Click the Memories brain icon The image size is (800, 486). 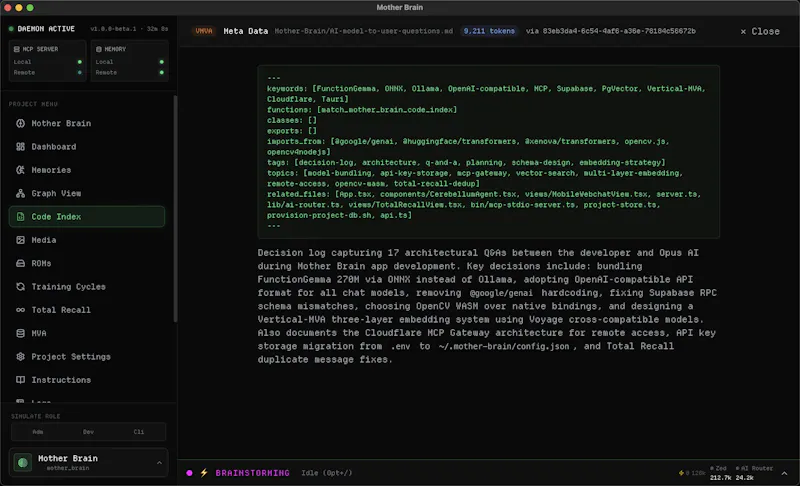coord(20,170)
